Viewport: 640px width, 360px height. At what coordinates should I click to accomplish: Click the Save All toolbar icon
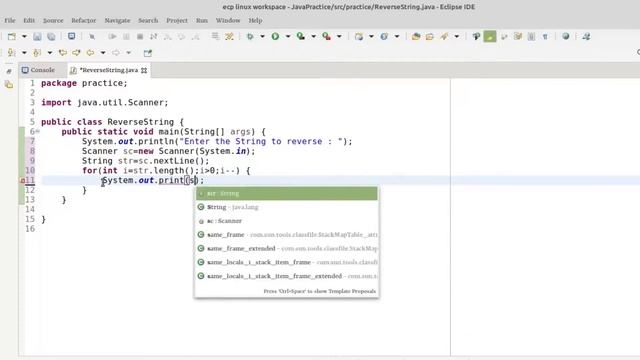point(51,37)
